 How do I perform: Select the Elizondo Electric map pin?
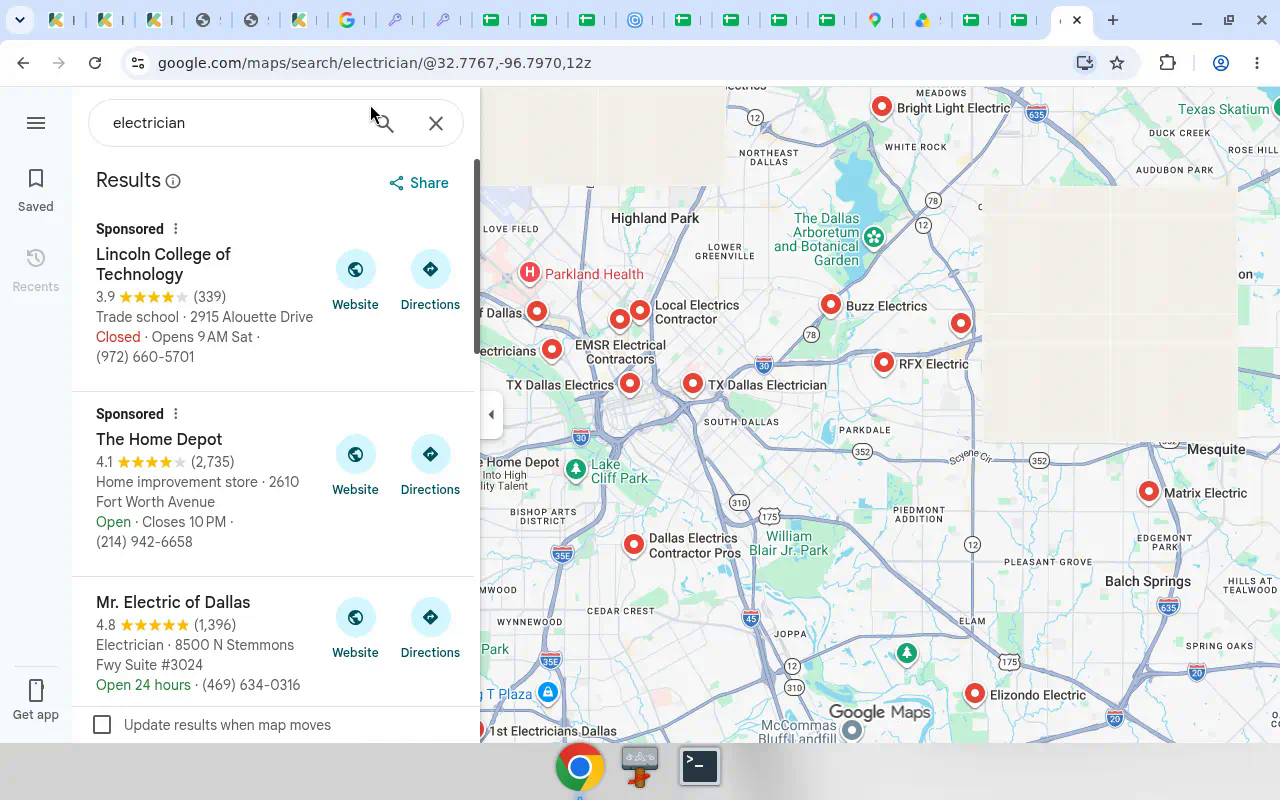975,693
